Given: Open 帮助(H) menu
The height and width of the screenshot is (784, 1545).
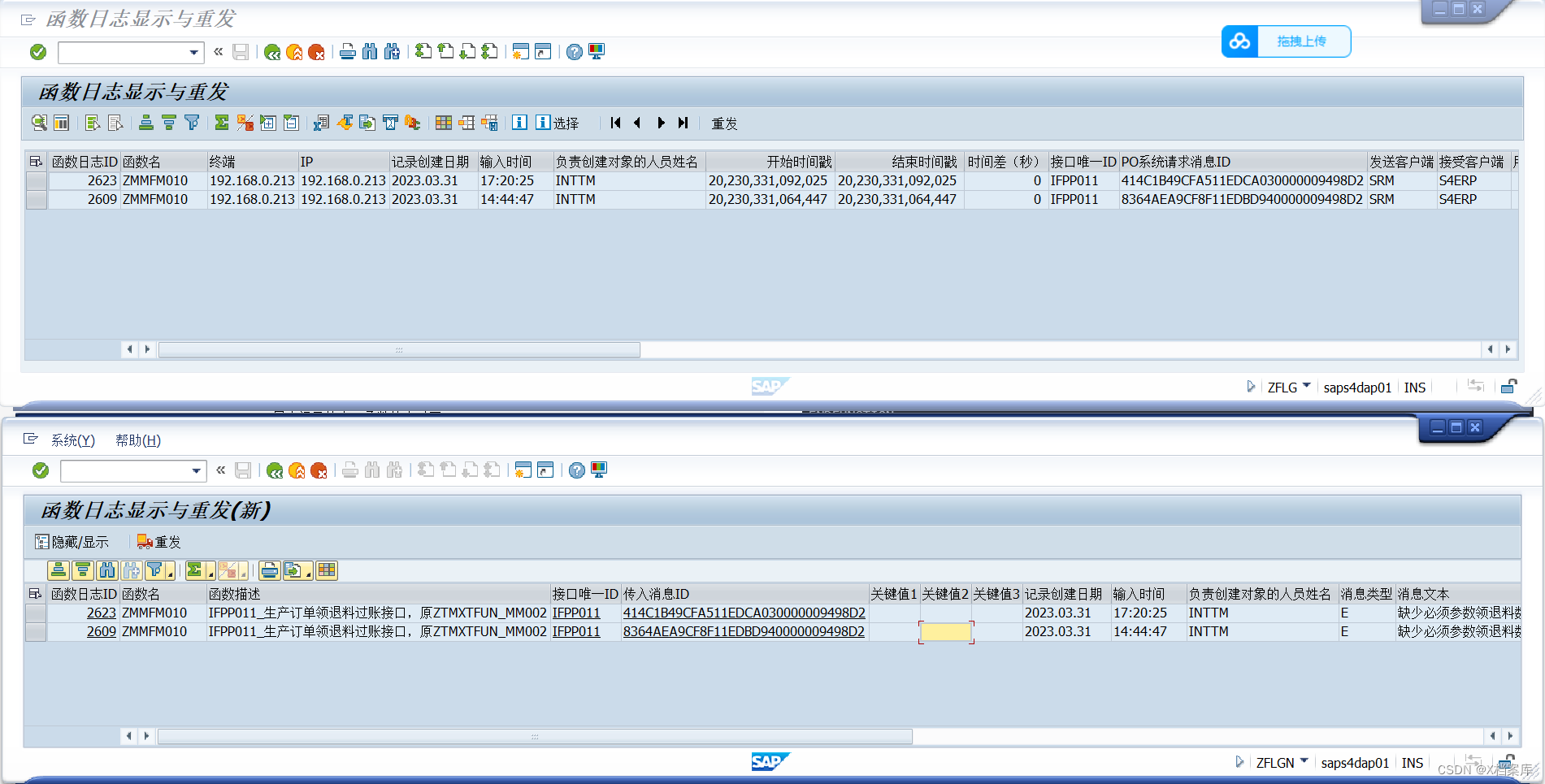Looking at the screenshot, I should (x=138, y=440).
